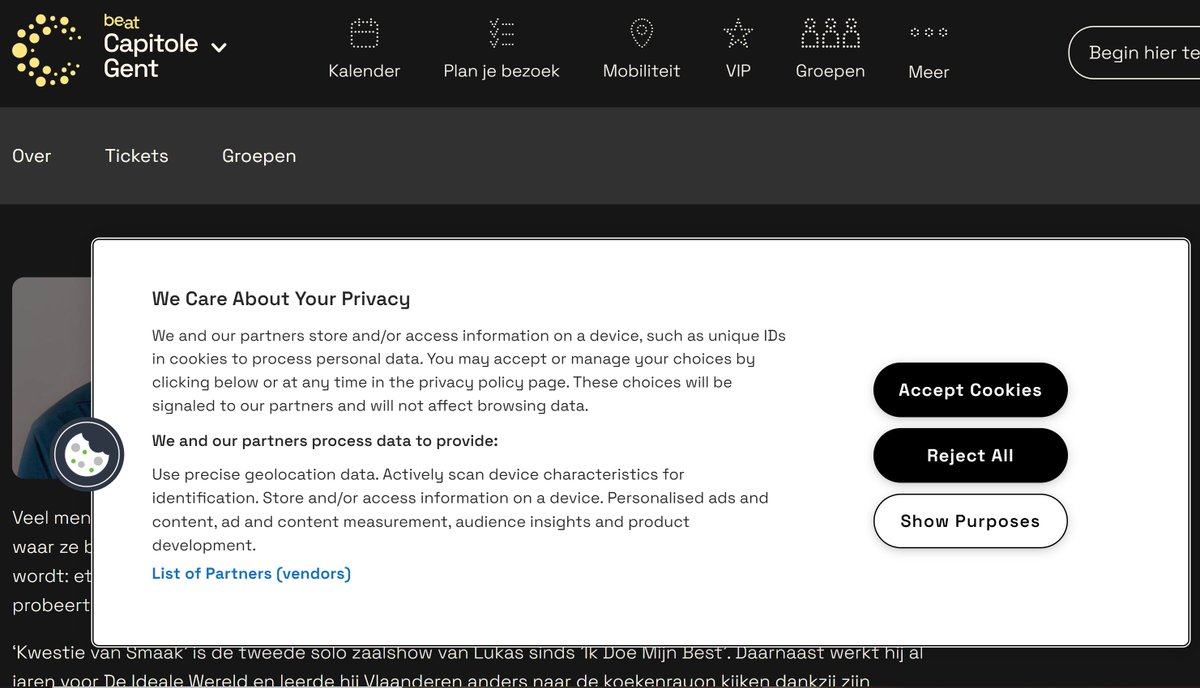Click the 'Kwestie van Smaak' paragraph text
Screen dimensions: 1200x688
[x=467, y=667]
